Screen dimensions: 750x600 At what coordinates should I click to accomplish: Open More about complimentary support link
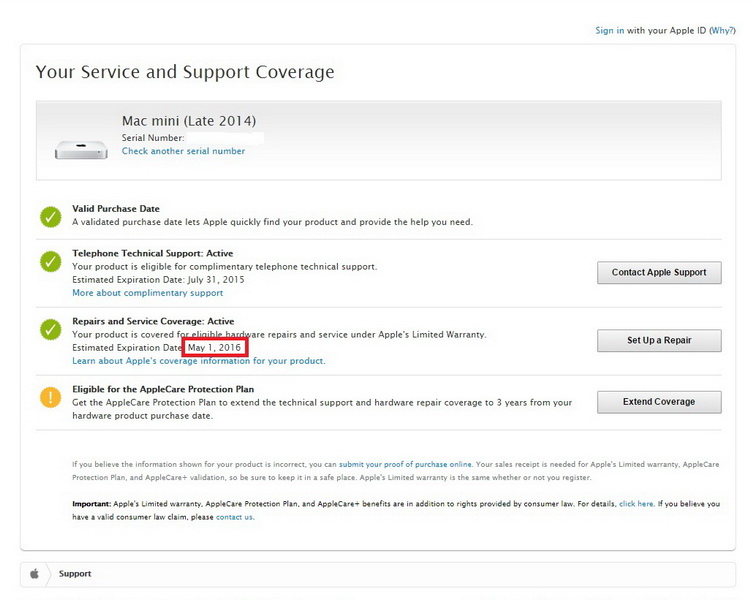coord(147,293)
